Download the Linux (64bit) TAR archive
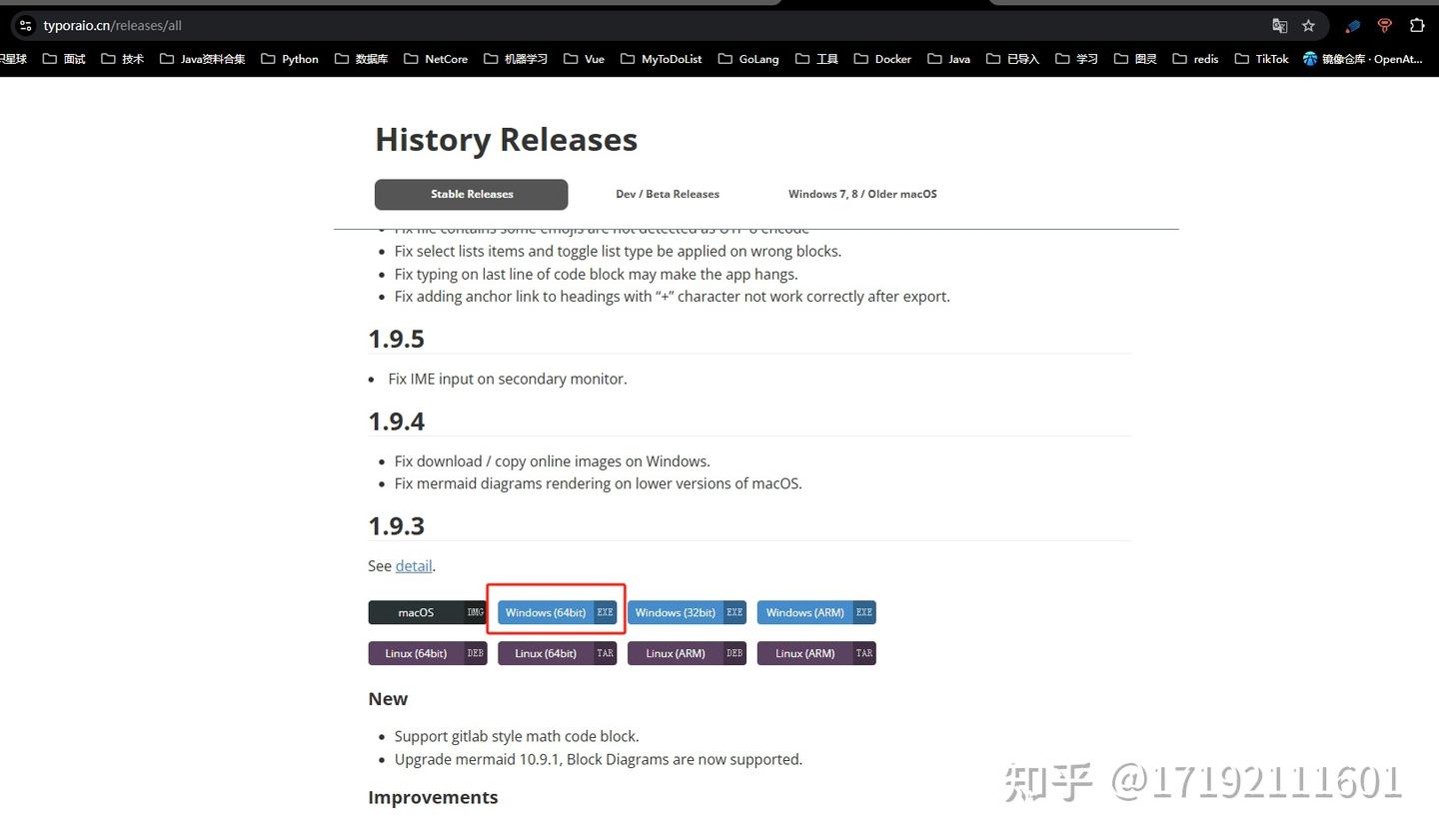Image resolution: width=1439 pixels, height=840 pixels. (558, 653)
